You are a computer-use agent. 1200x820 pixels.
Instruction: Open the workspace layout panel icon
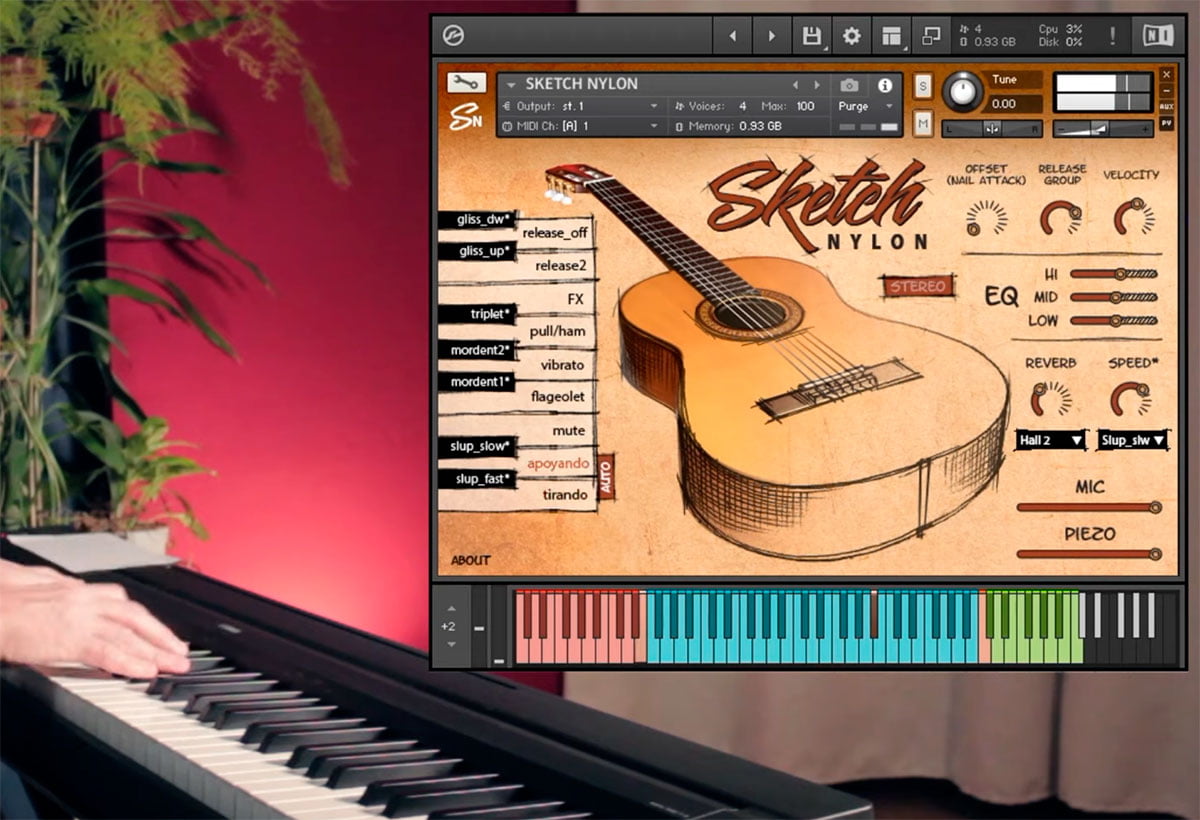pos(891,36)
